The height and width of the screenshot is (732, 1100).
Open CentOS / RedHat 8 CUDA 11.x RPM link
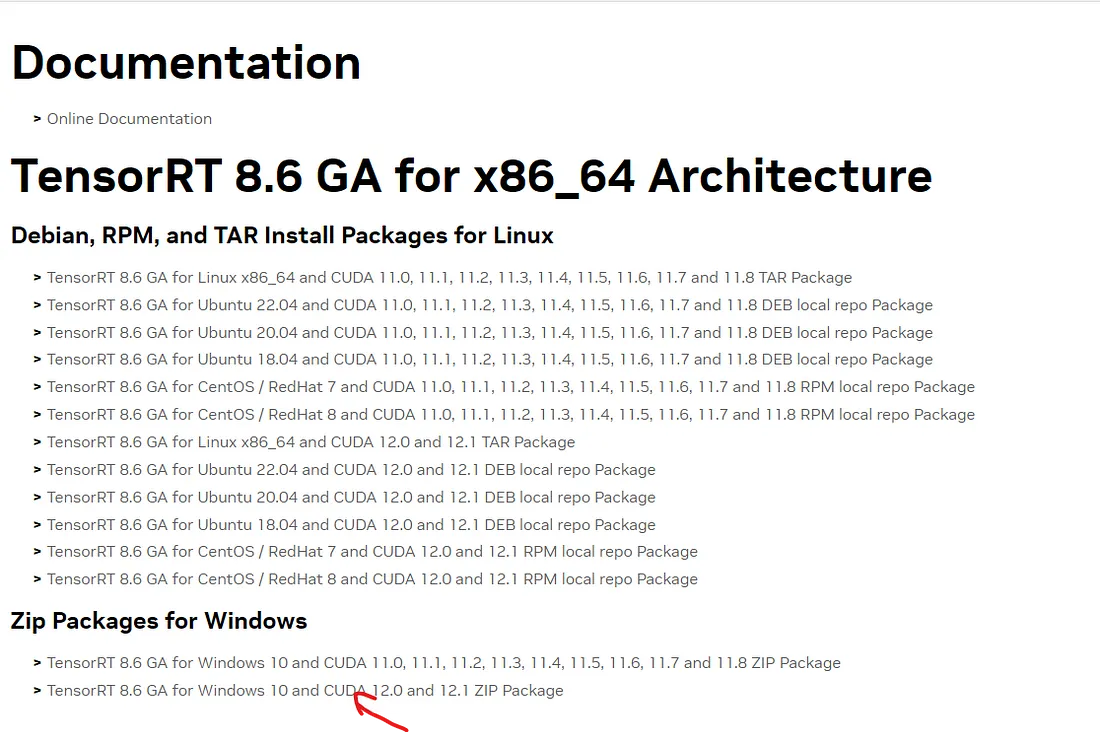[511, 415]
